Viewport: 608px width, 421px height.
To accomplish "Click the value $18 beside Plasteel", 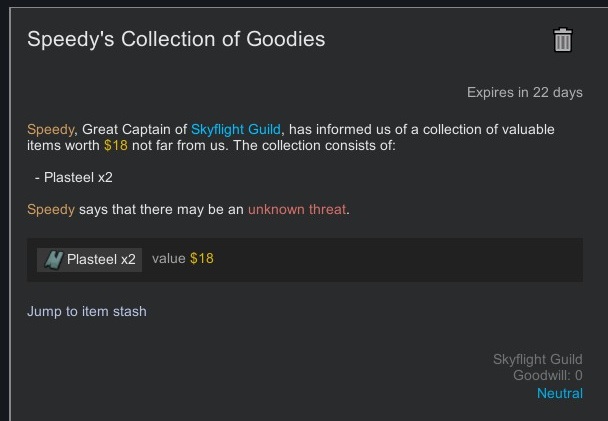I will tap(183, 259).
